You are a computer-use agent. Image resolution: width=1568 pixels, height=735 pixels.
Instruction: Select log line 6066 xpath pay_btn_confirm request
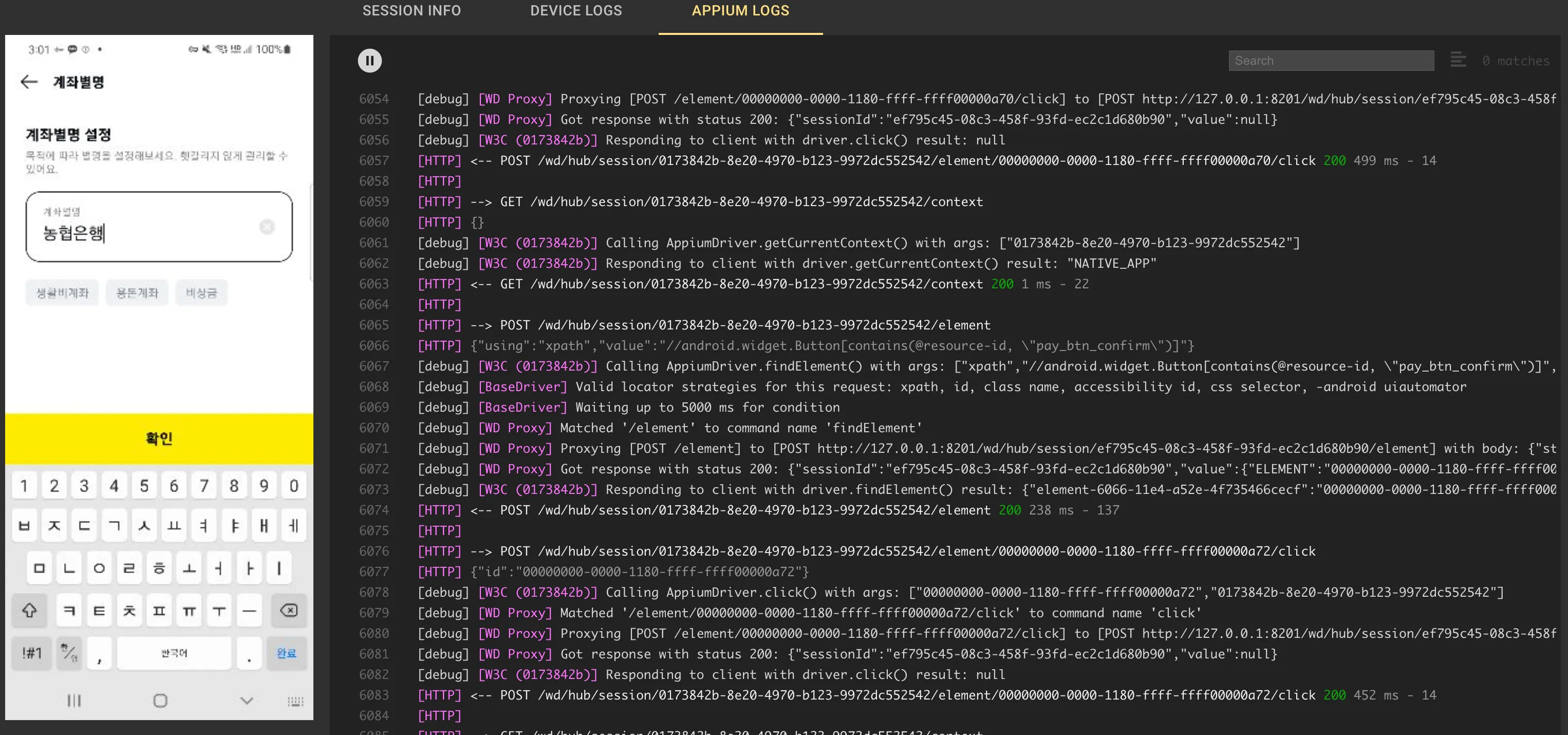tap(806, 345)
